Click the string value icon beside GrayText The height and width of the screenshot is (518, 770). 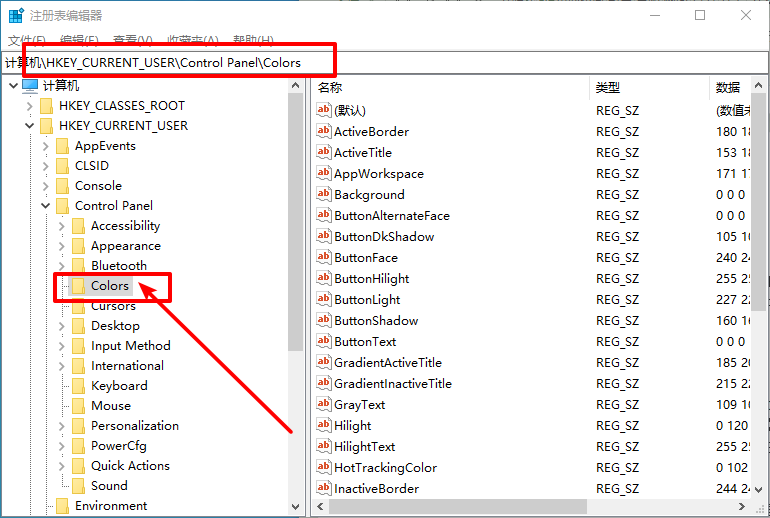point(324,405)
